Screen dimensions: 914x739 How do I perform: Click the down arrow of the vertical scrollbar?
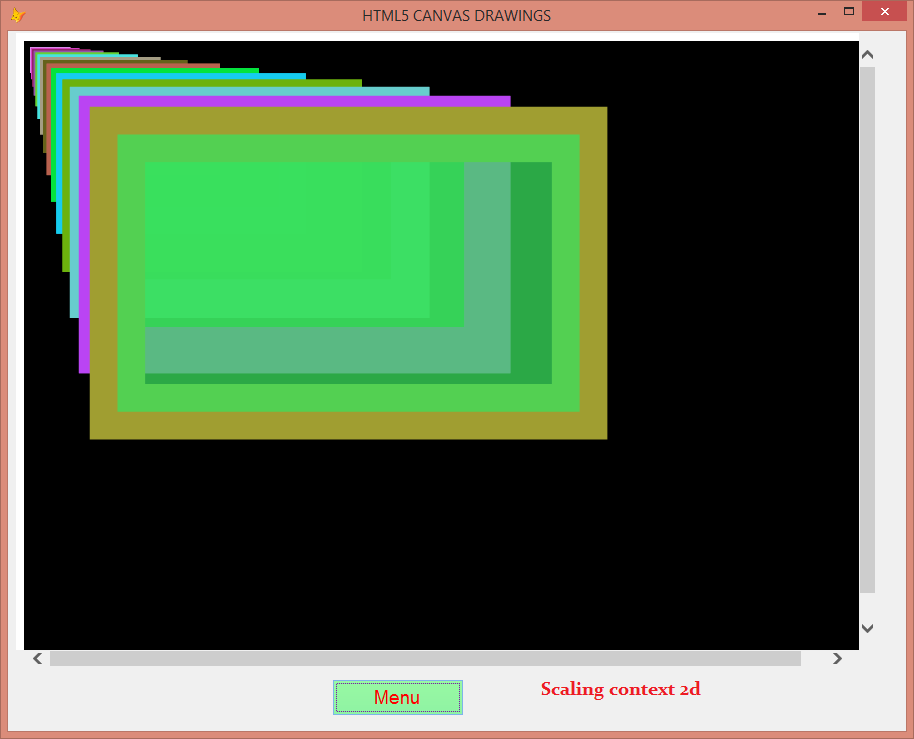pyautogui.click(x=867, y=628)
